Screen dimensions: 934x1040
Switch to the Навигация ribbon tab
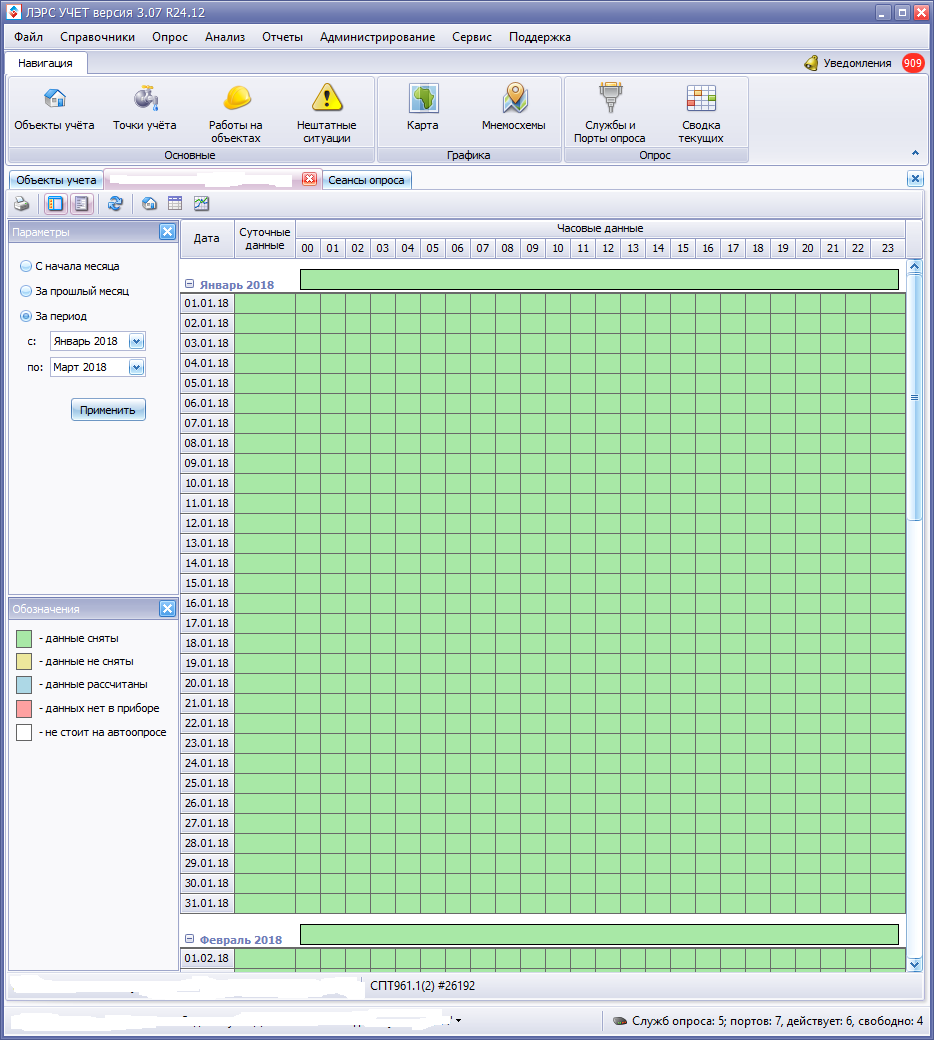pos(45,63)
